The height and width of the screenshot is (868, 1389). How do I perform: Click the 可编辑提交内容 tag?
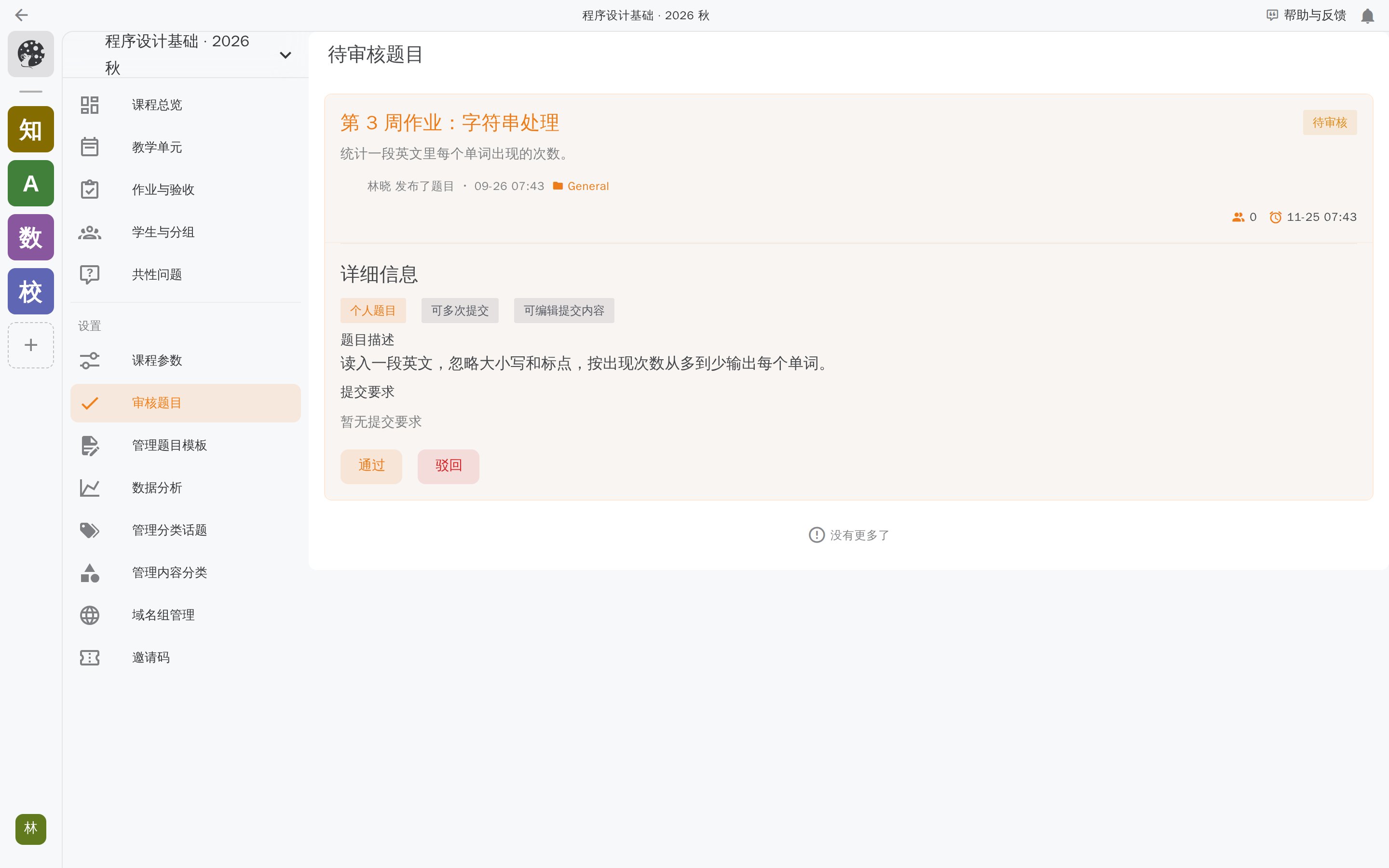coord(564,311)
